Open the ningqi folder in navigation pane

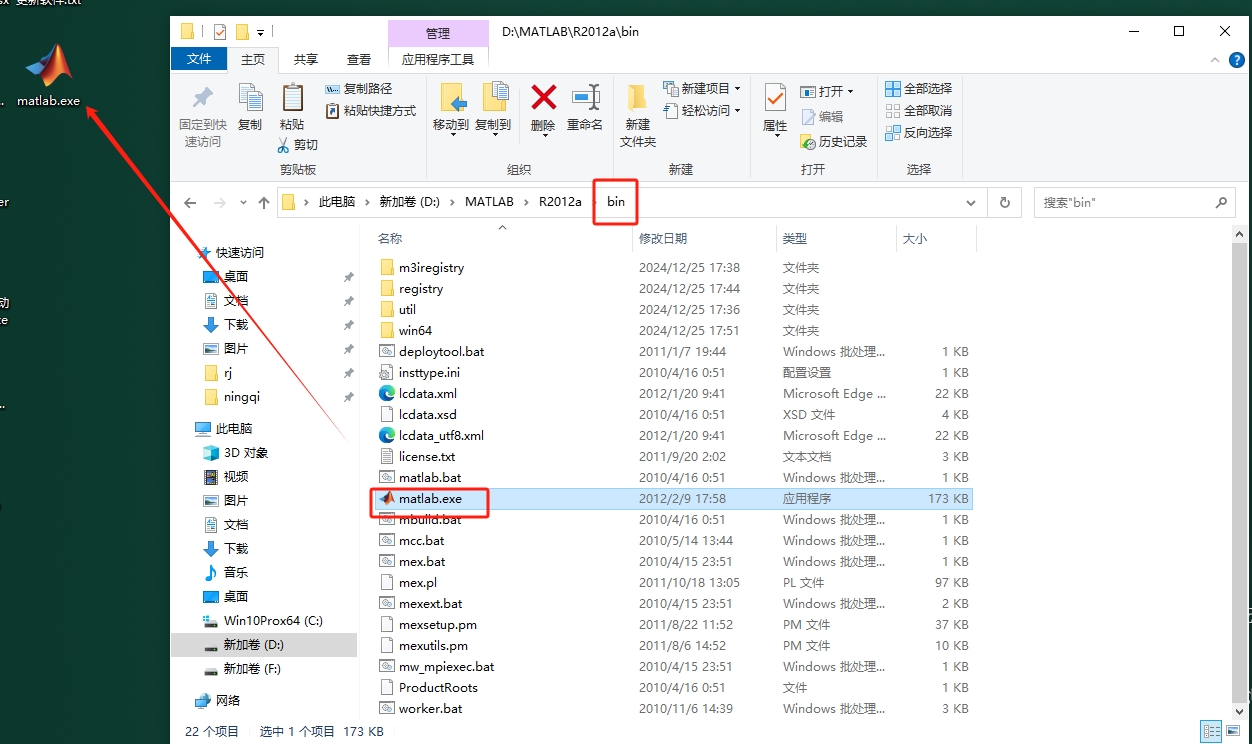[241, 397]
